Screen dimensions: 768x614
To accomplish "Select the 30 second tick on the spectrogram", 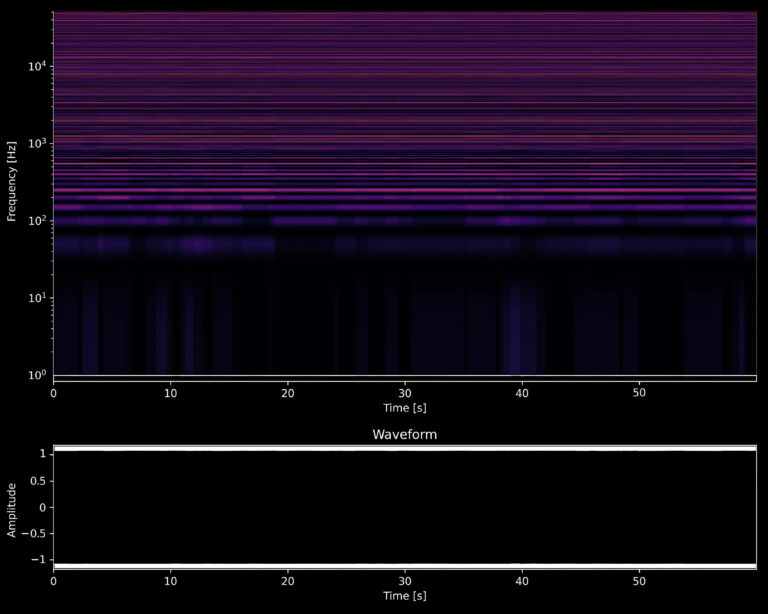I will [x=405, y=393].
